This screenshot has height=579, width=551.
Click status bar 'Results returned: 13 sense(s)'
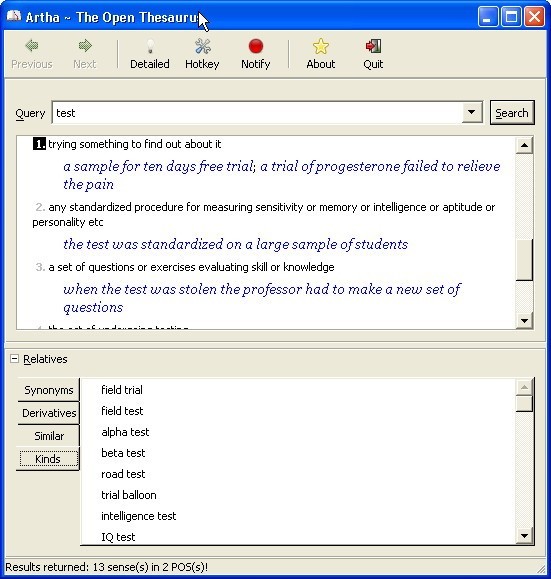coord(106,567)
